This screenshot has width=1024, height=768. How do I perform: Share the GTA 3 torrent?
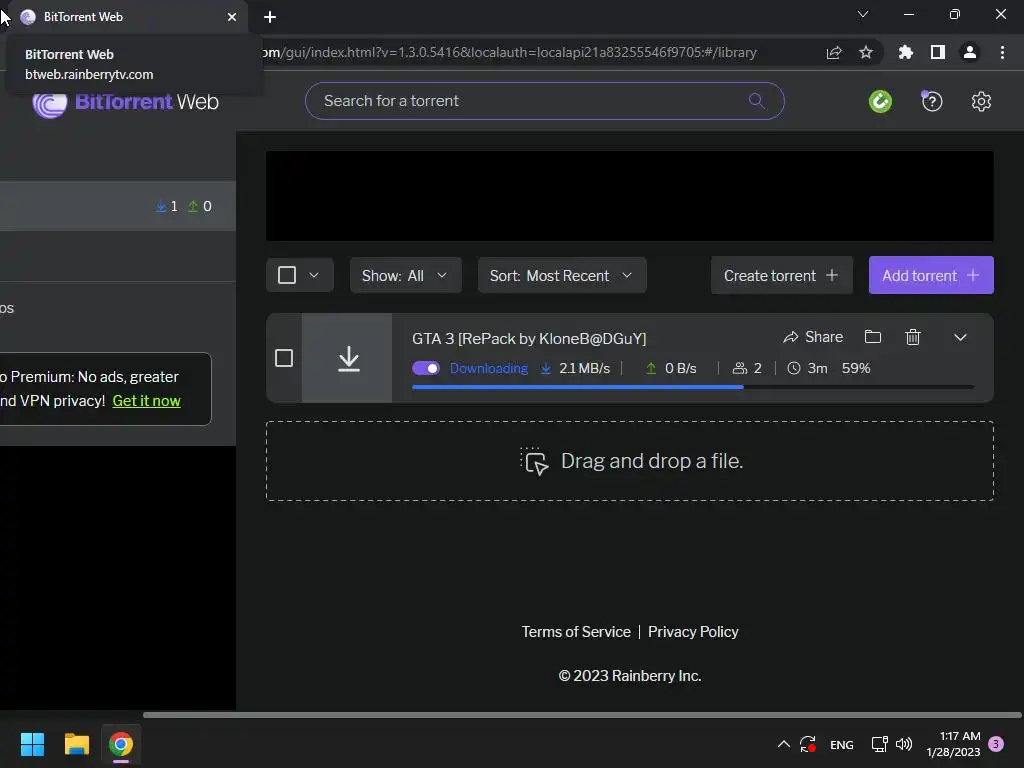[x=813, y=337]
